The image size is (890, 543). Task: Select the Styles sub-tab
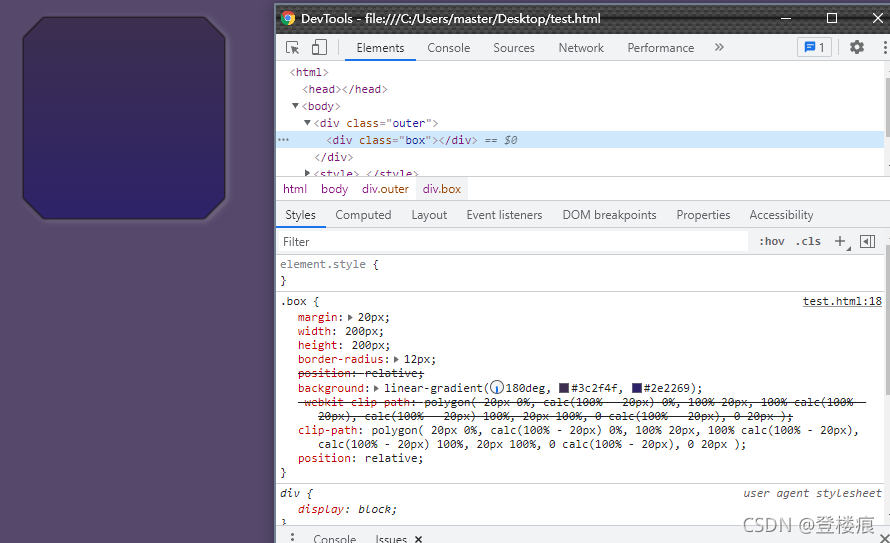[x=300, y=215]
